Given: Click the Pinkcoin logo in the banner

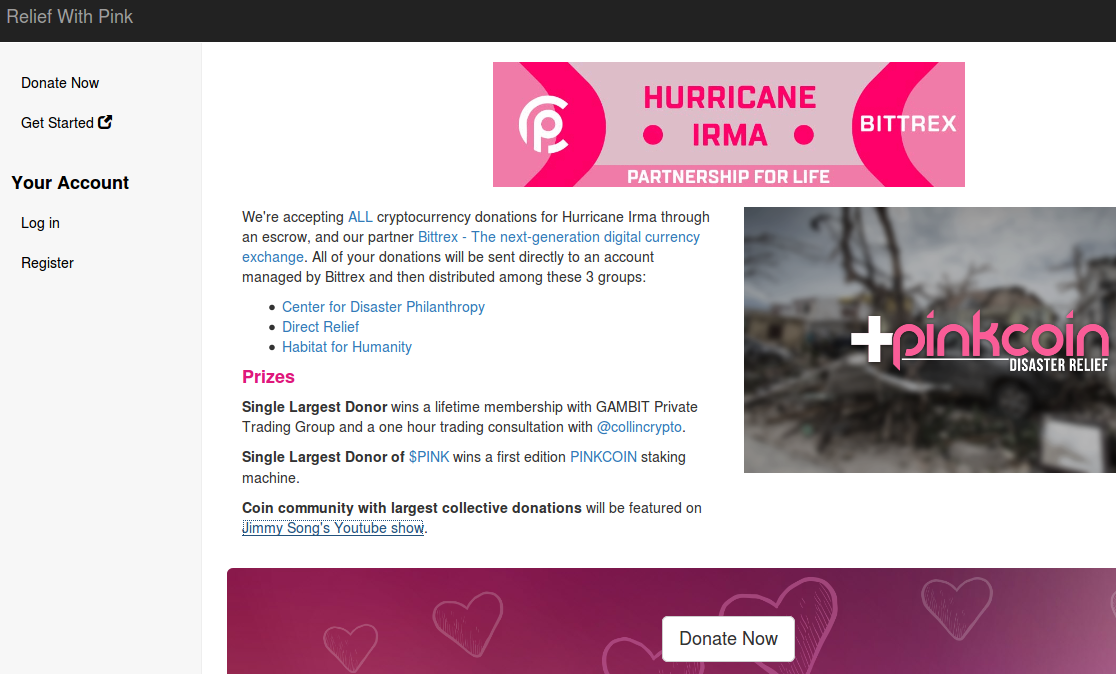Looking at the screenshot, I should (543, 125).
